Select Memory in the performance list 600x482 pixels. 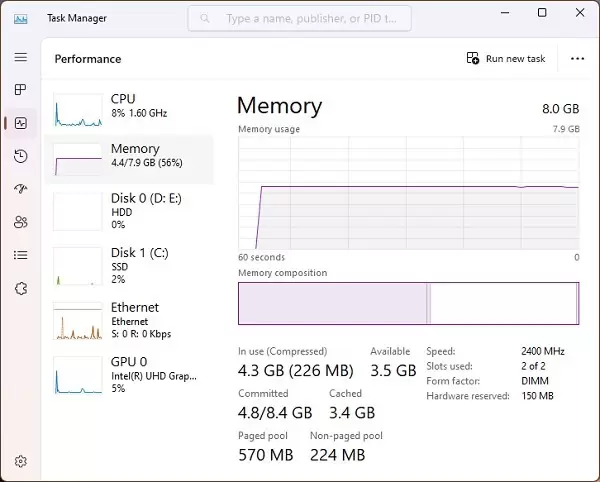point(128,157)
